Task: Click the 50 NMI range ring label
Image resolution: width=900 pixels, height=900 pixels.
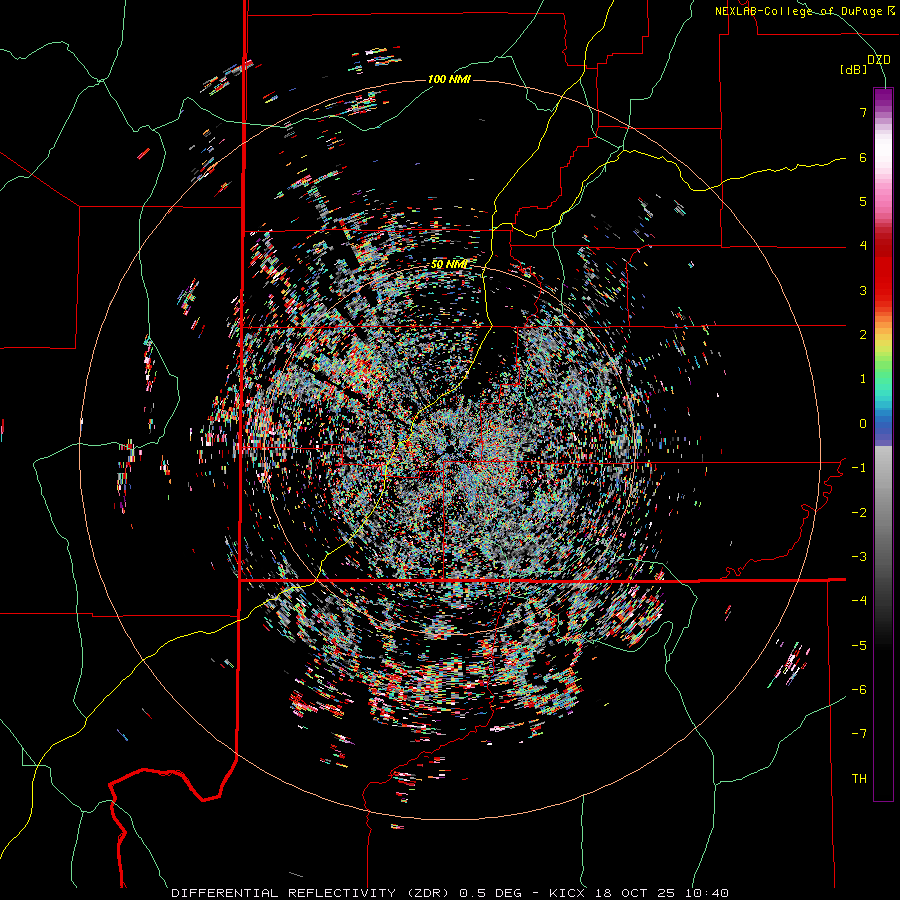Action: click(449, 265)
